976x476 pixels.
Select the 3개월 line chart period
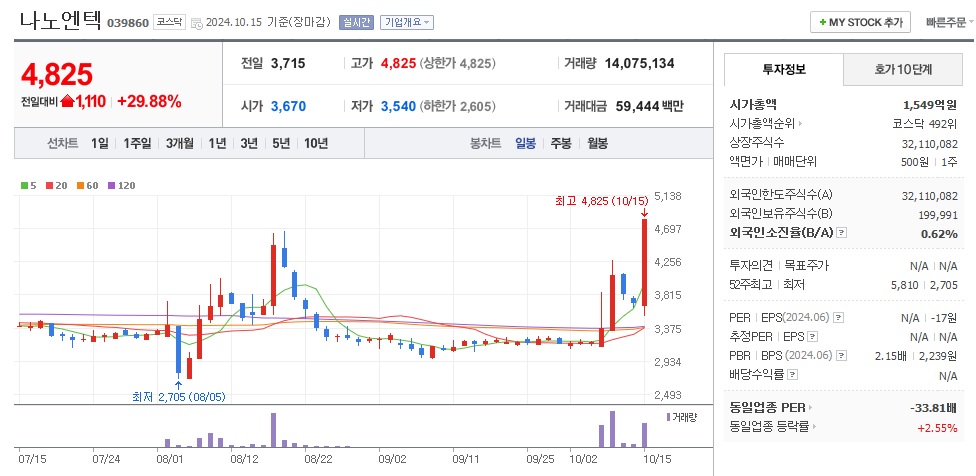[x=180, y=143]
